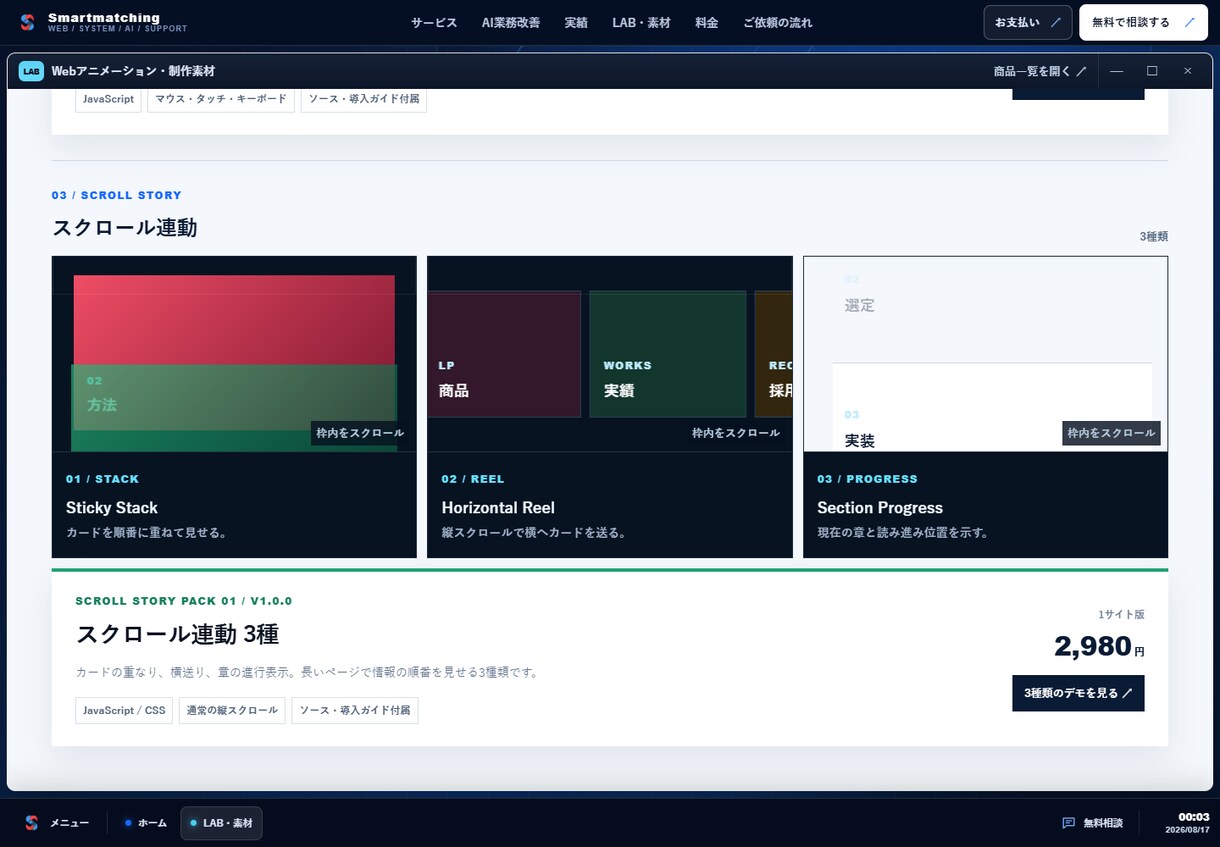Click the JavaScript tag in the upper card

pyautogui.click(x=109, y=99)
